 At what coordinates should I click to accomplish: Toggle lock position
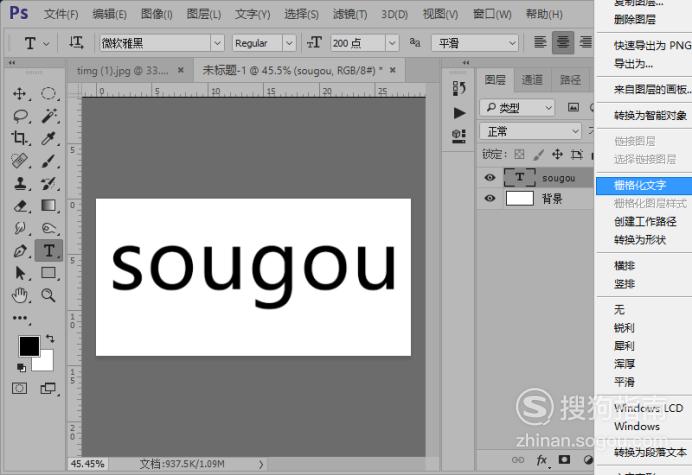pyautogui.click(x=557, y=154)
